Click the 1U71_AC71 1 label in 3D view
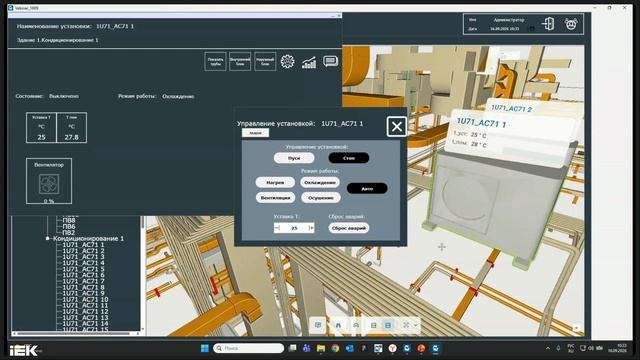 point(481,122)
